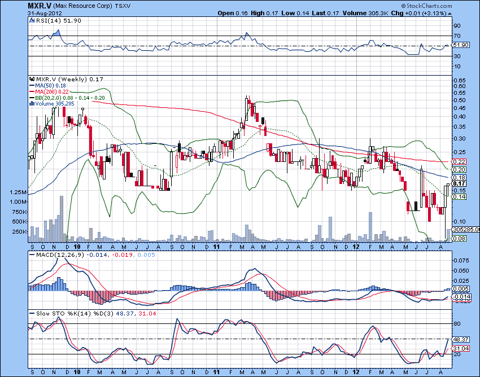
Task: Click the 750K volume axis label
Action: coord(20,212)
